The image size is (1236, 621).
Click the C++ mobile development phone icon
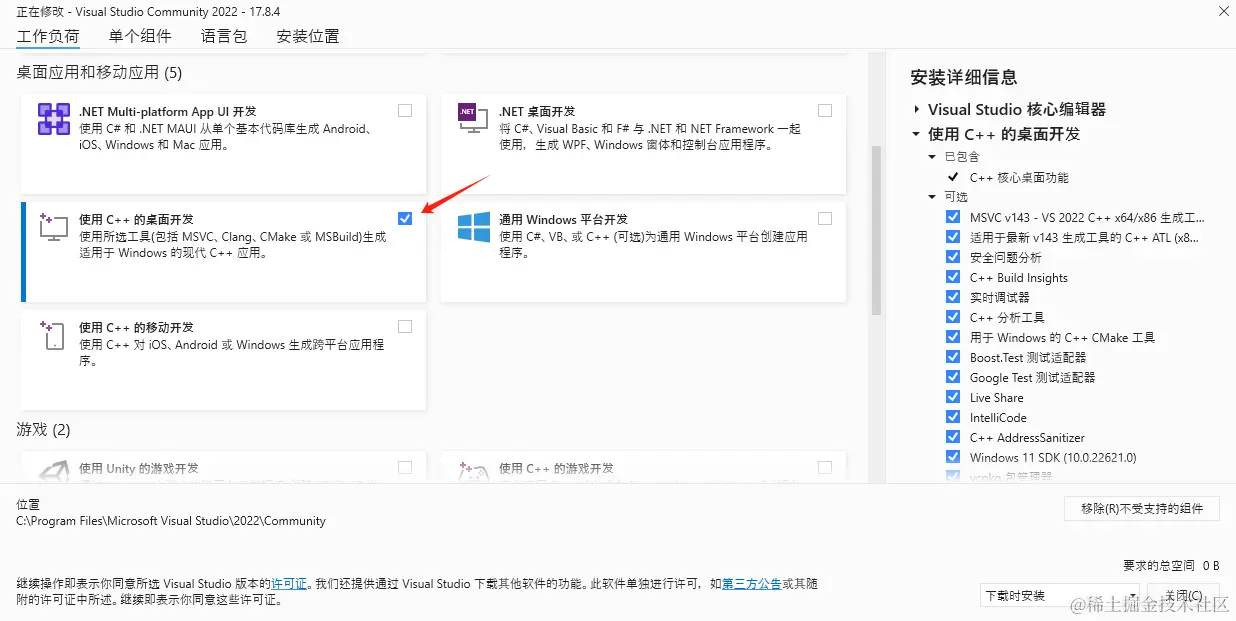(53, 335)
